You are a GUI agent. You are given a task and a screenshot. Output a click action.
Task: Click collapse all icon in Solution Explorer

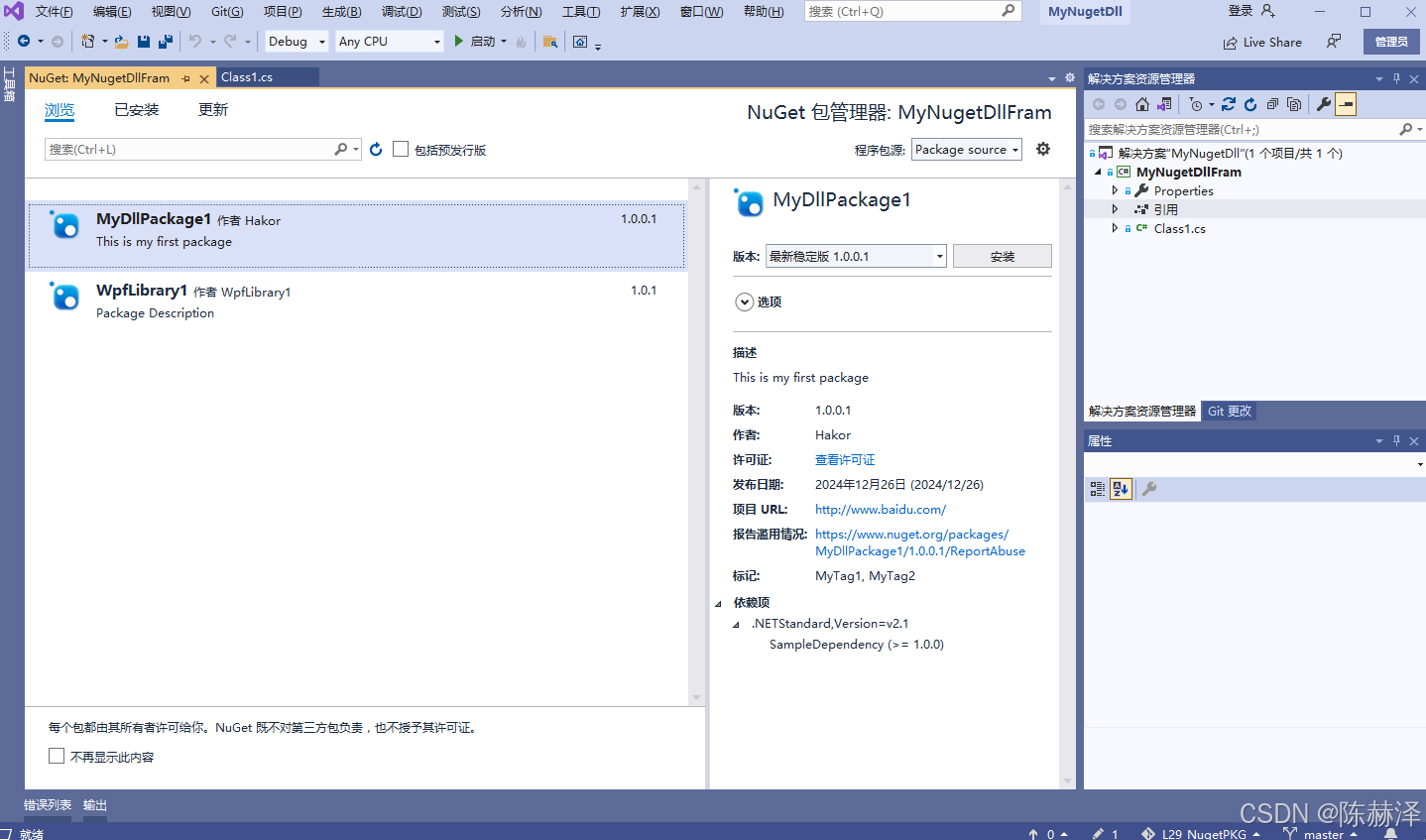click(1272, 104)
